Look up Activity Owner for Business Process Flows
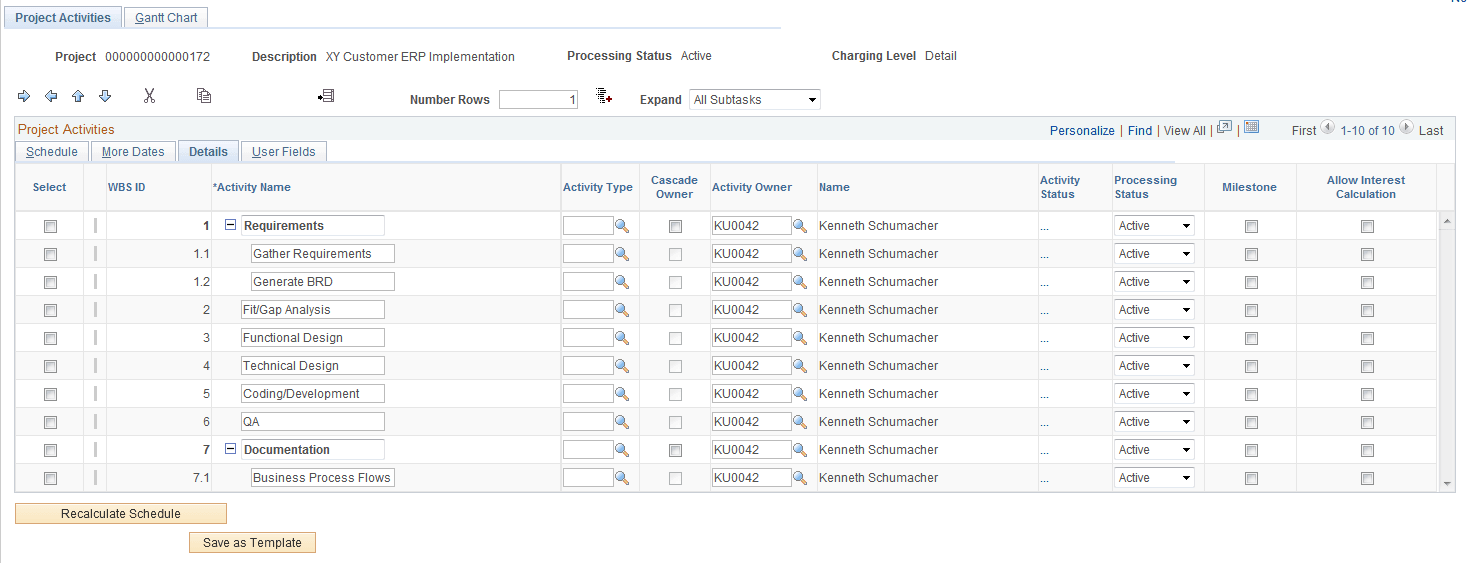1467x563 pixels. tap(800, 478)
